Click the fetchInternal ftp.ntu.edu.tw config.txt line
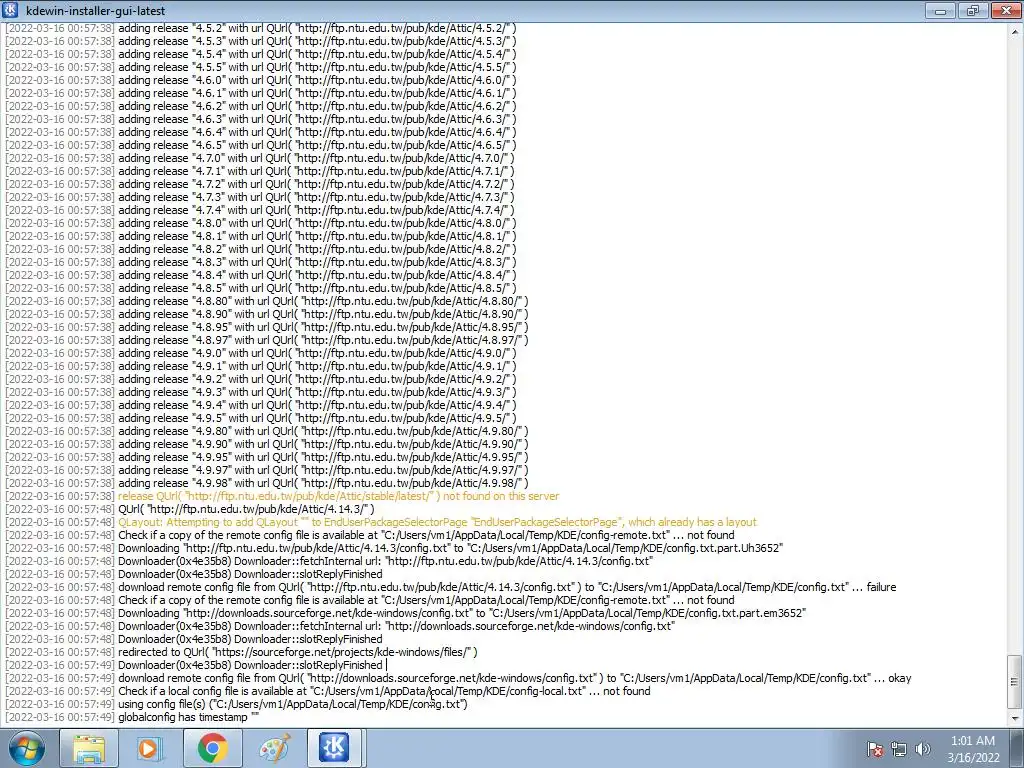This screenshot has width=1024, height=768. click(x=330, y=561)
